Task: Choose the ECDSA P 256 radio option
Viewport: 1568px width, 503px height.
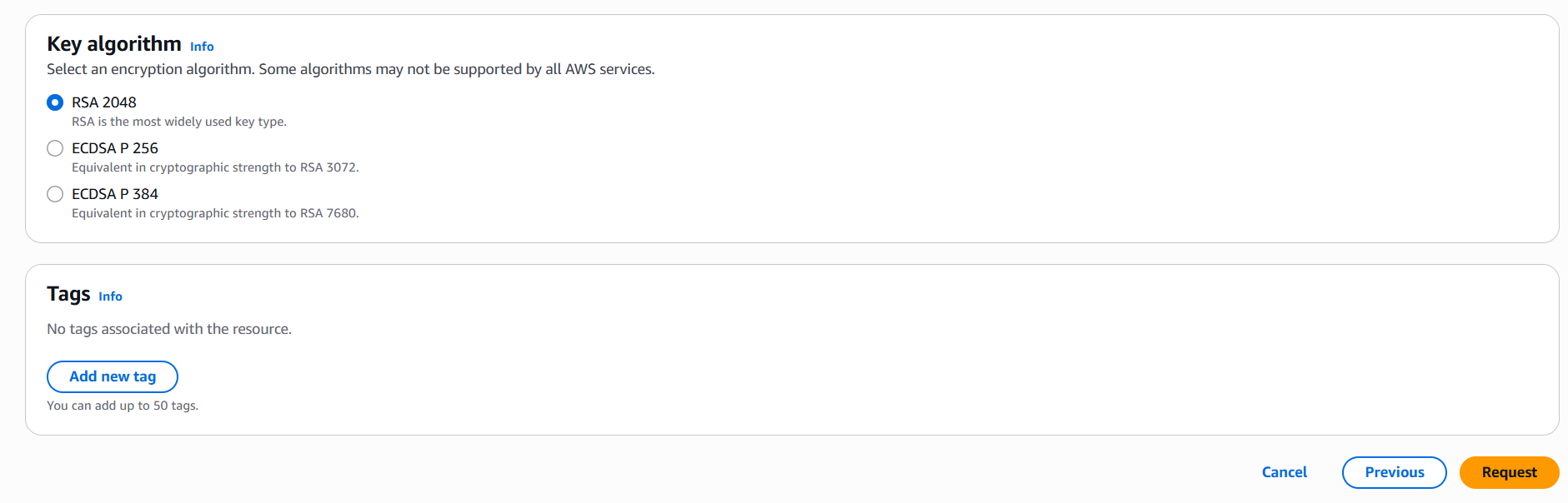Action: point(55,148)
